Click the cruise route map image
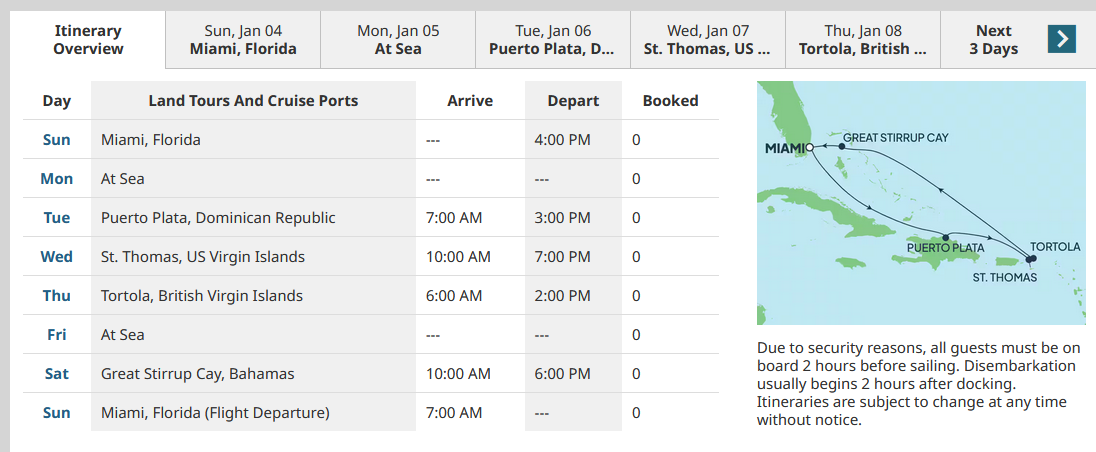 click(921, 203)
